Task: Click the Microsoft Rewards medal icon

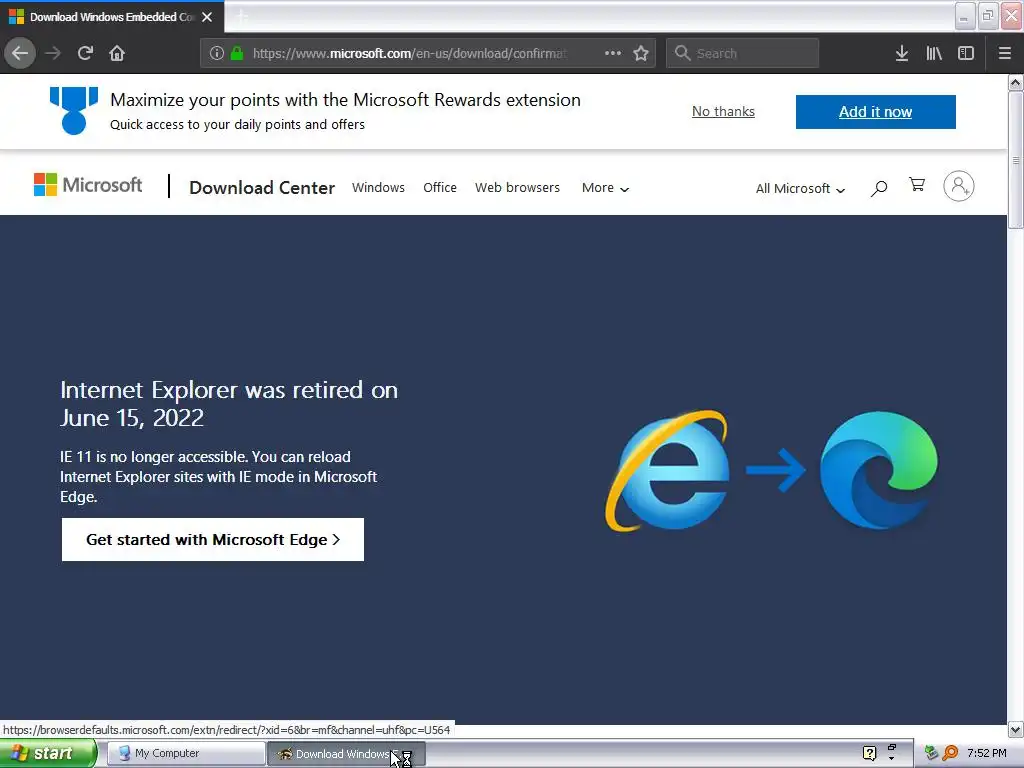Action: (x=74, y=110)
